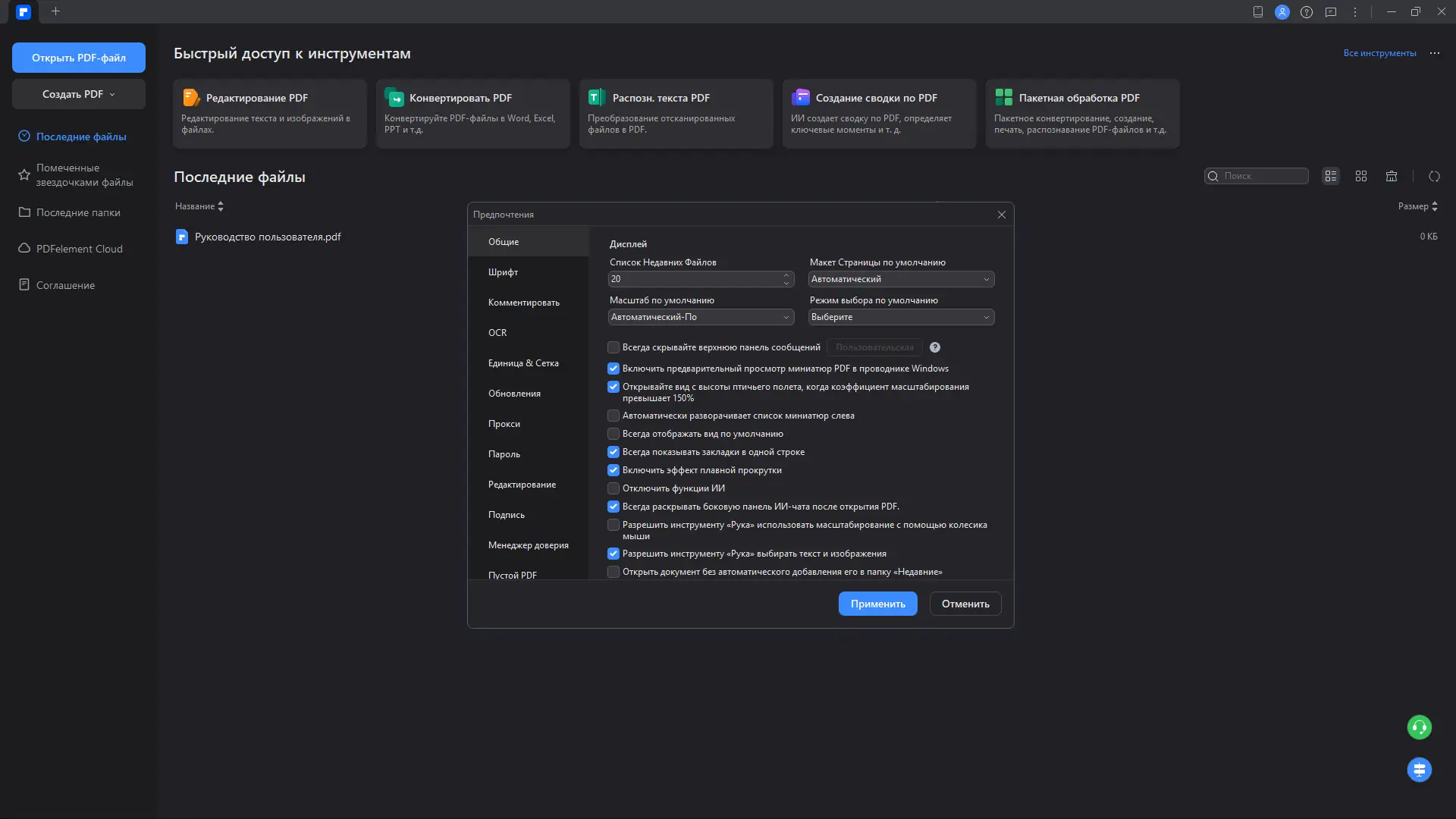Viewport: 1456px width, 819px height.
Task: Open Масштаб по умолчанию dropdown
Action: [701, 317]
